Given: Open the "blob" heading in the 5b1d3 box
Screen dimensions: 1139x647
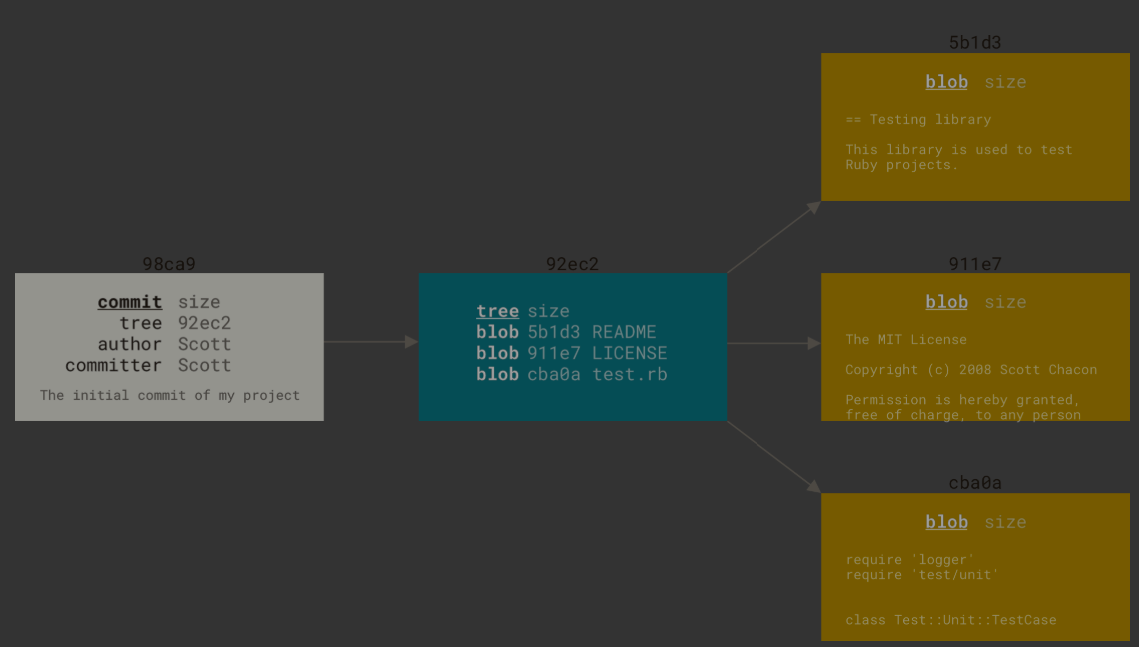Looking at the screenshot, I should coord(946,82).
